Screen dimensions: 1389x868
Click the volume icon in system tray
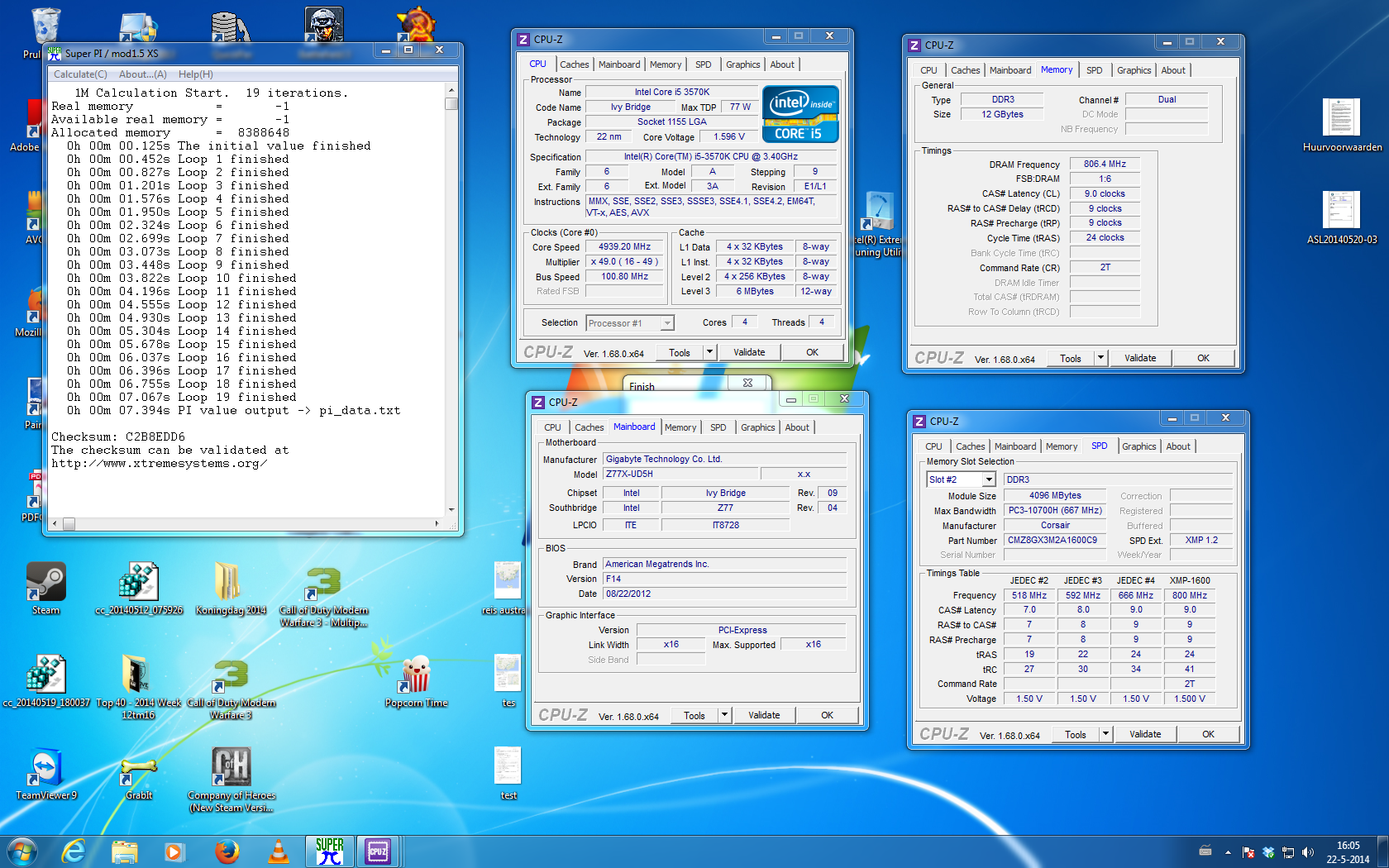(x=1307, y=851)
